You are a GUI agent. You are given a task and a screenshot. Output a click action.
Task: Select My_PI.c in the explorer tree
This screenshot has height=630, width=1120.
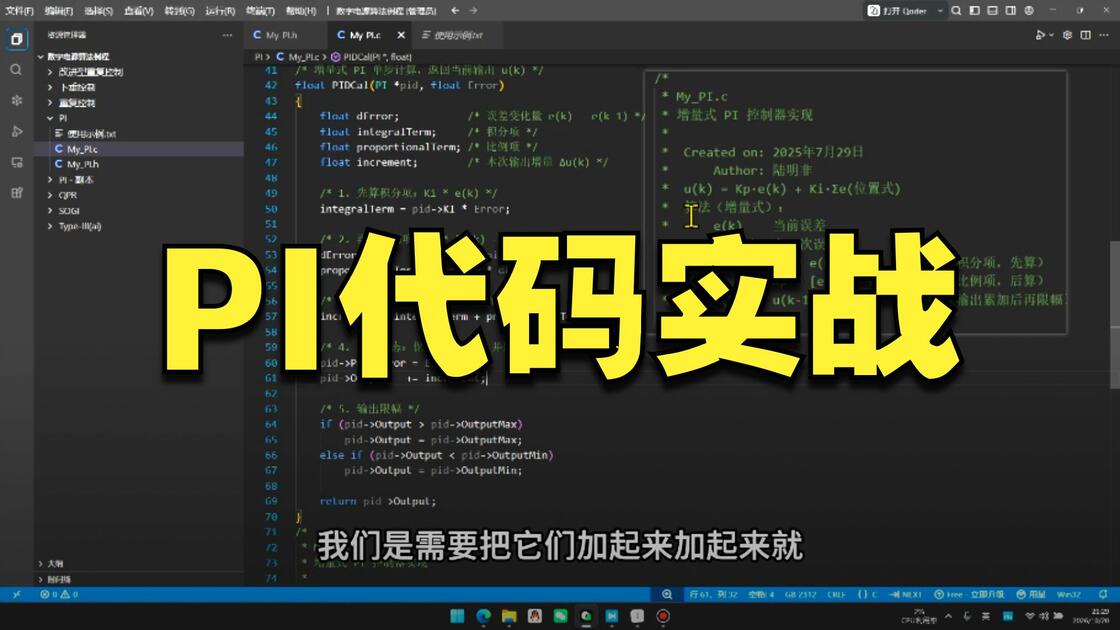point(82,149)
